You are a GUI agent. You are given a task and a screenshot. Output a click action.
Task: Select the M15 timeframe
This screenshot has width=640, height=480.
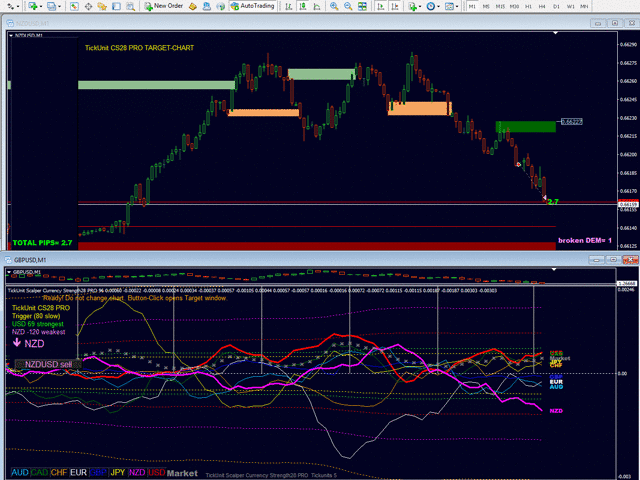(500, 7)
